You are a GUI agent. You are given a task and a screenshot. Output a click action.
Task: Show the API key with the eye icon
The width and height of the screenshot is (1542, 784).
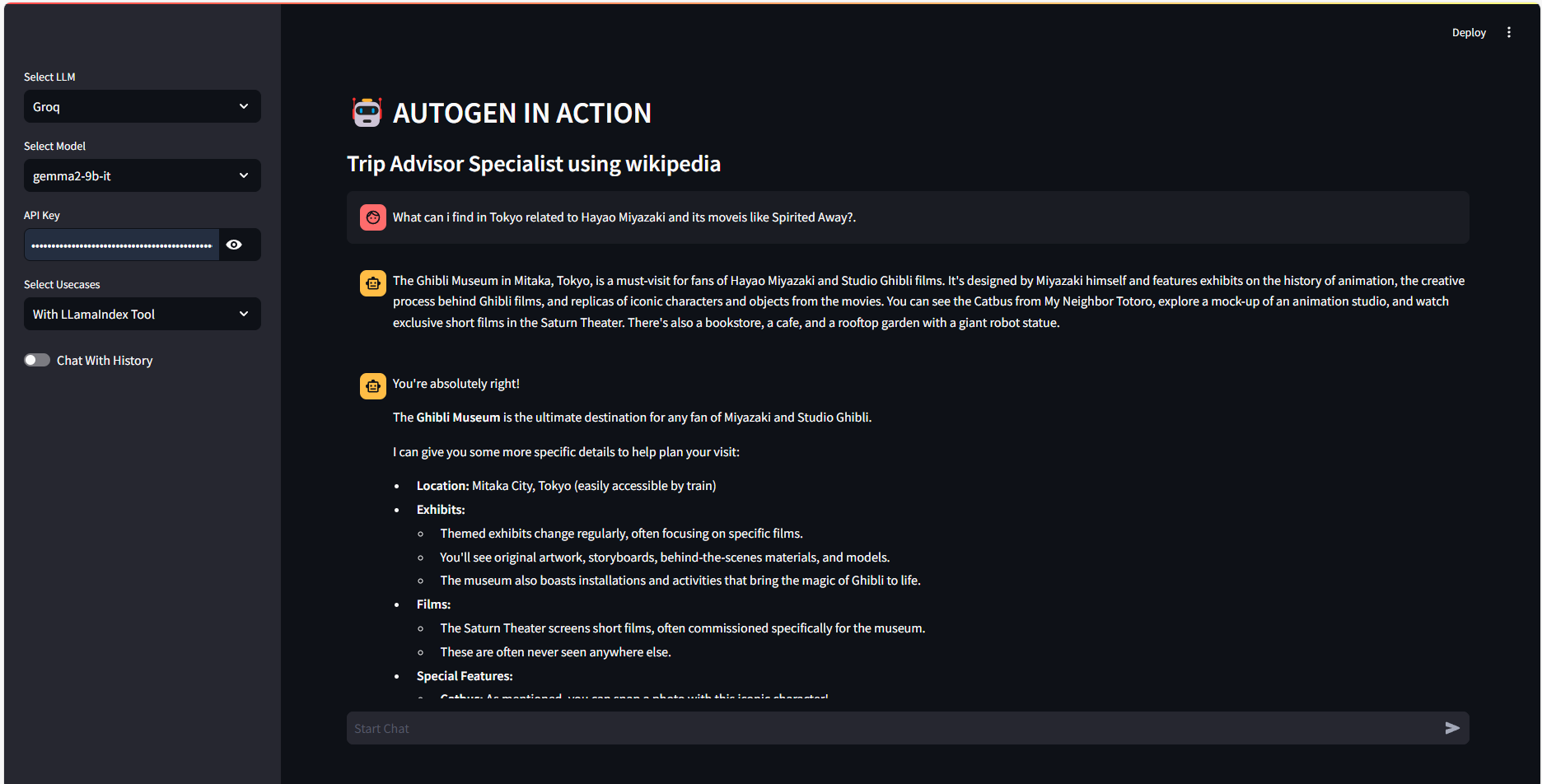pos(234,245)
